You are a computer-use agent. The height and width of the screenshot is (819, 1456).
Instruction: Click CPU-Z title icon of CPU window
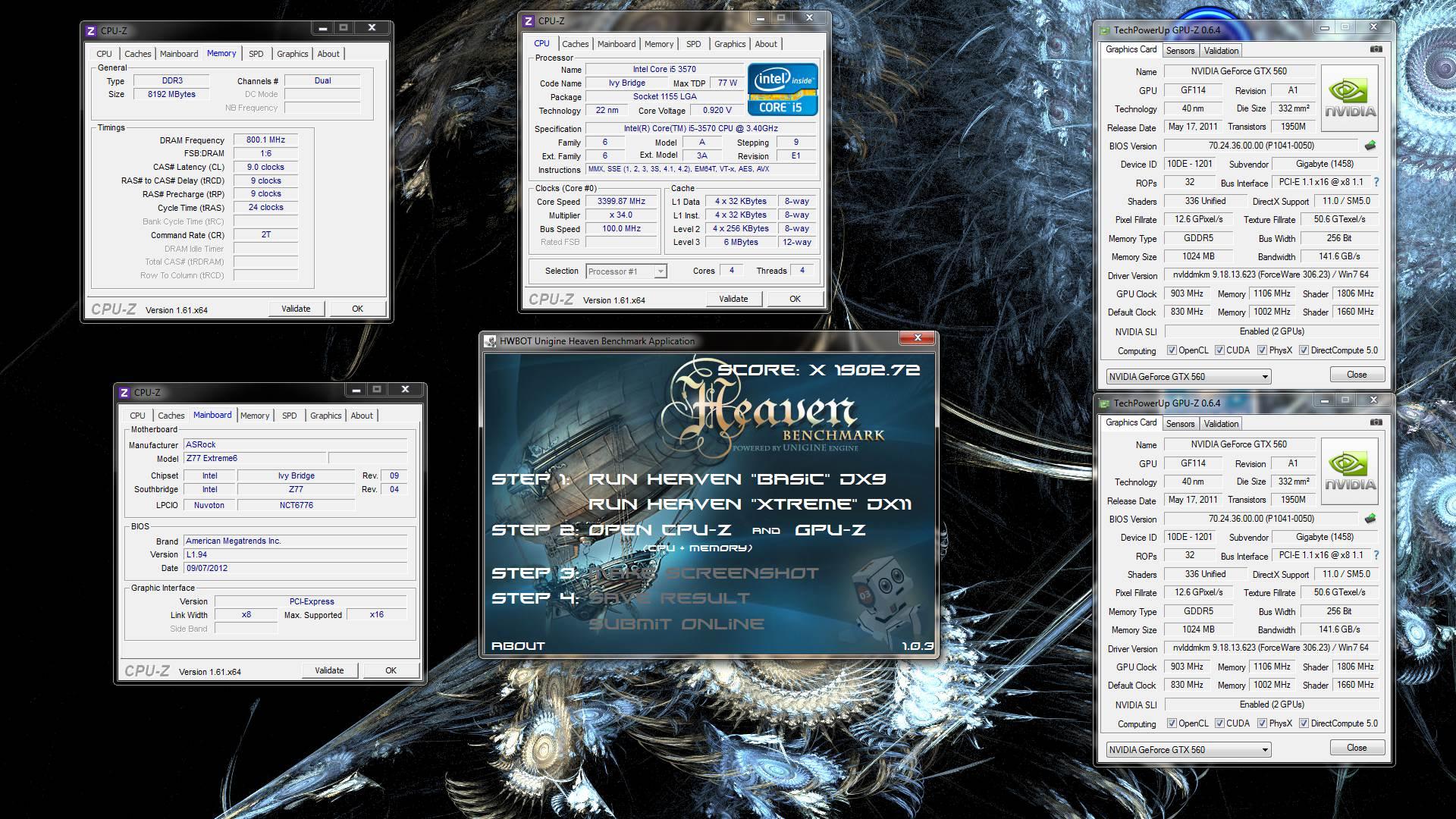click(x=529, y=21)
